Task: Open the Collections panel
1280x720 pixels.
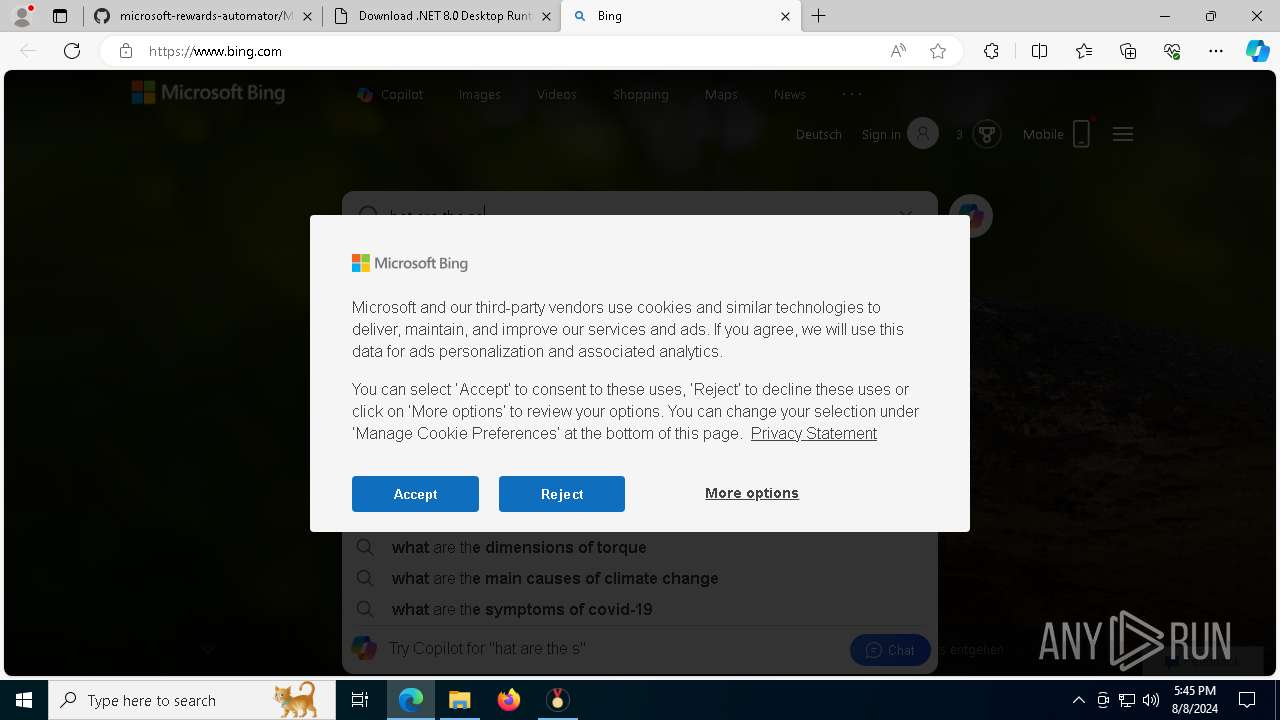Action: click(x=1128, y=51)
